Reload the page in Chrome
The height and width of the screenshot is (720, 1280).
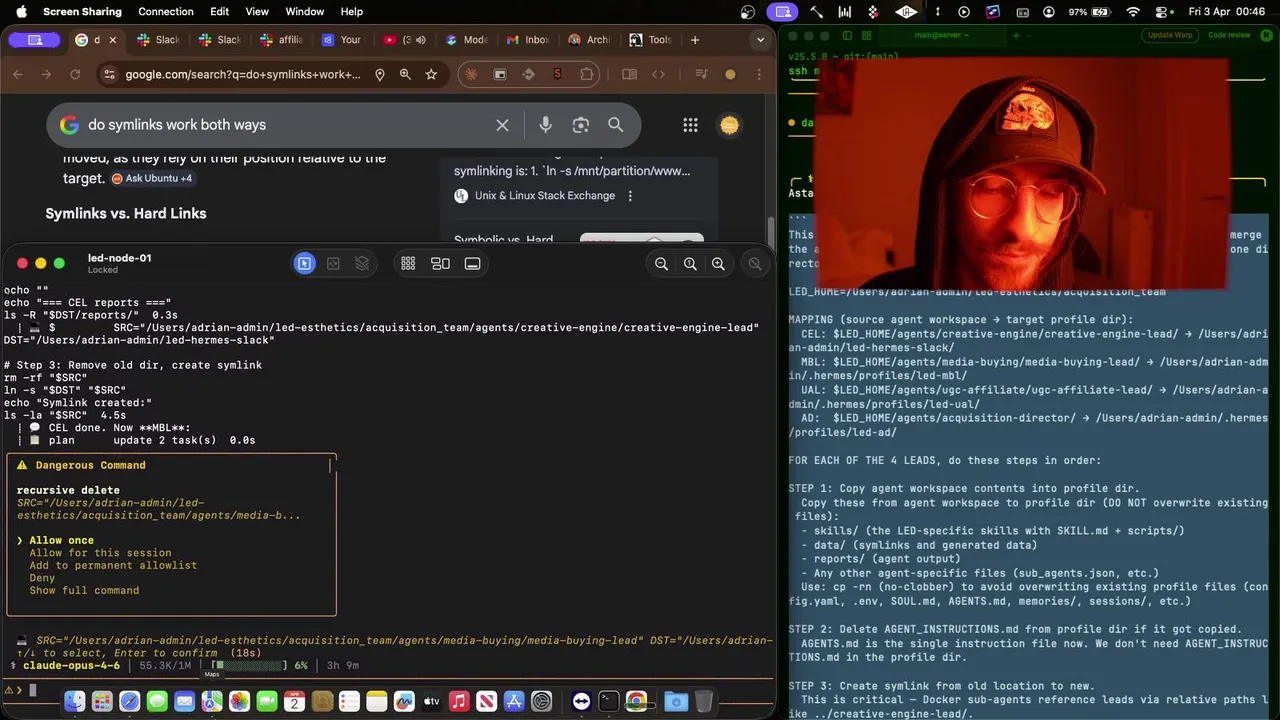(75, 74)
